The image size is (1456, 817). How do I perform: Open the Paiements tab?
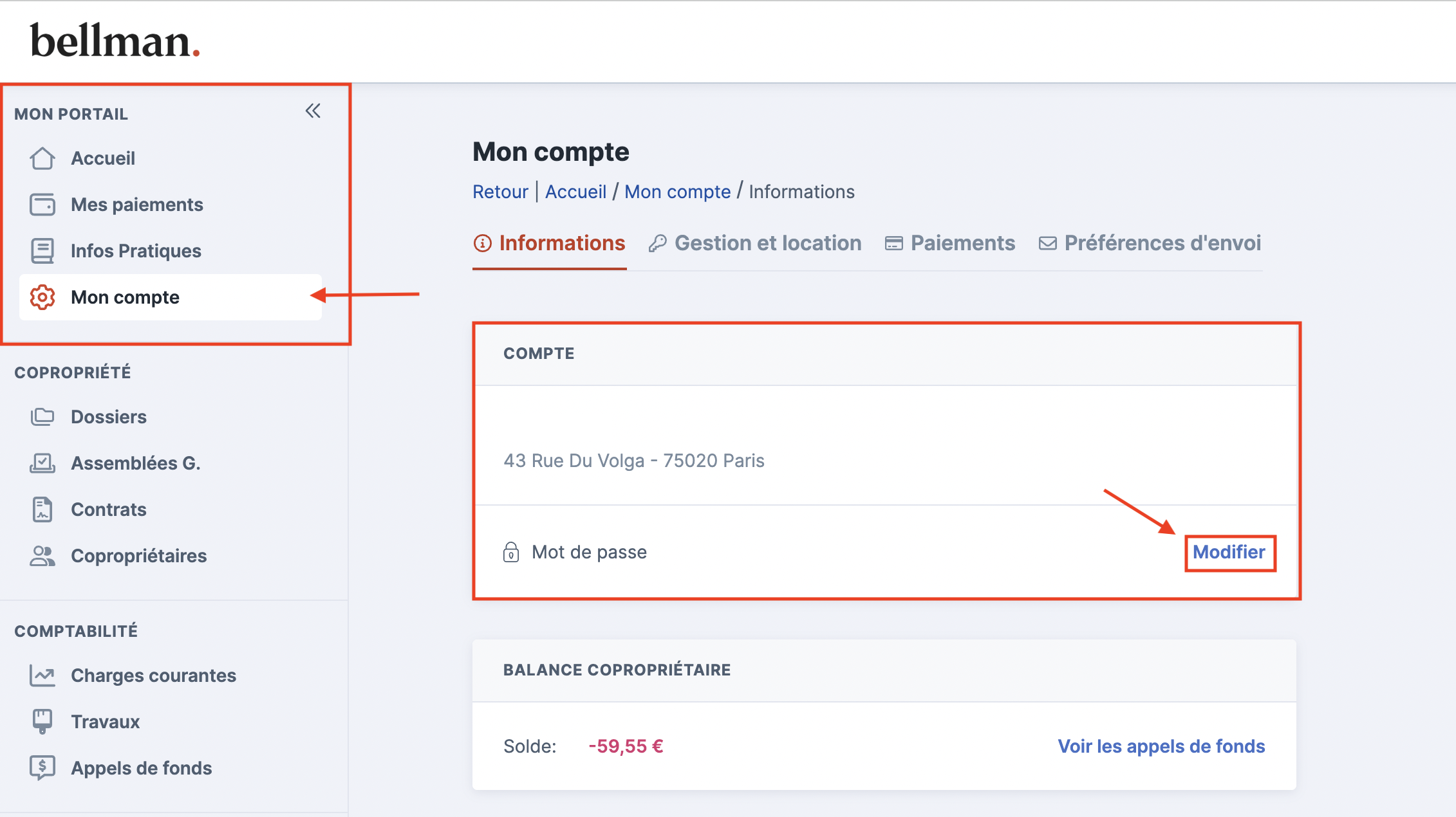pyautogui.click(x=950, y=243)
